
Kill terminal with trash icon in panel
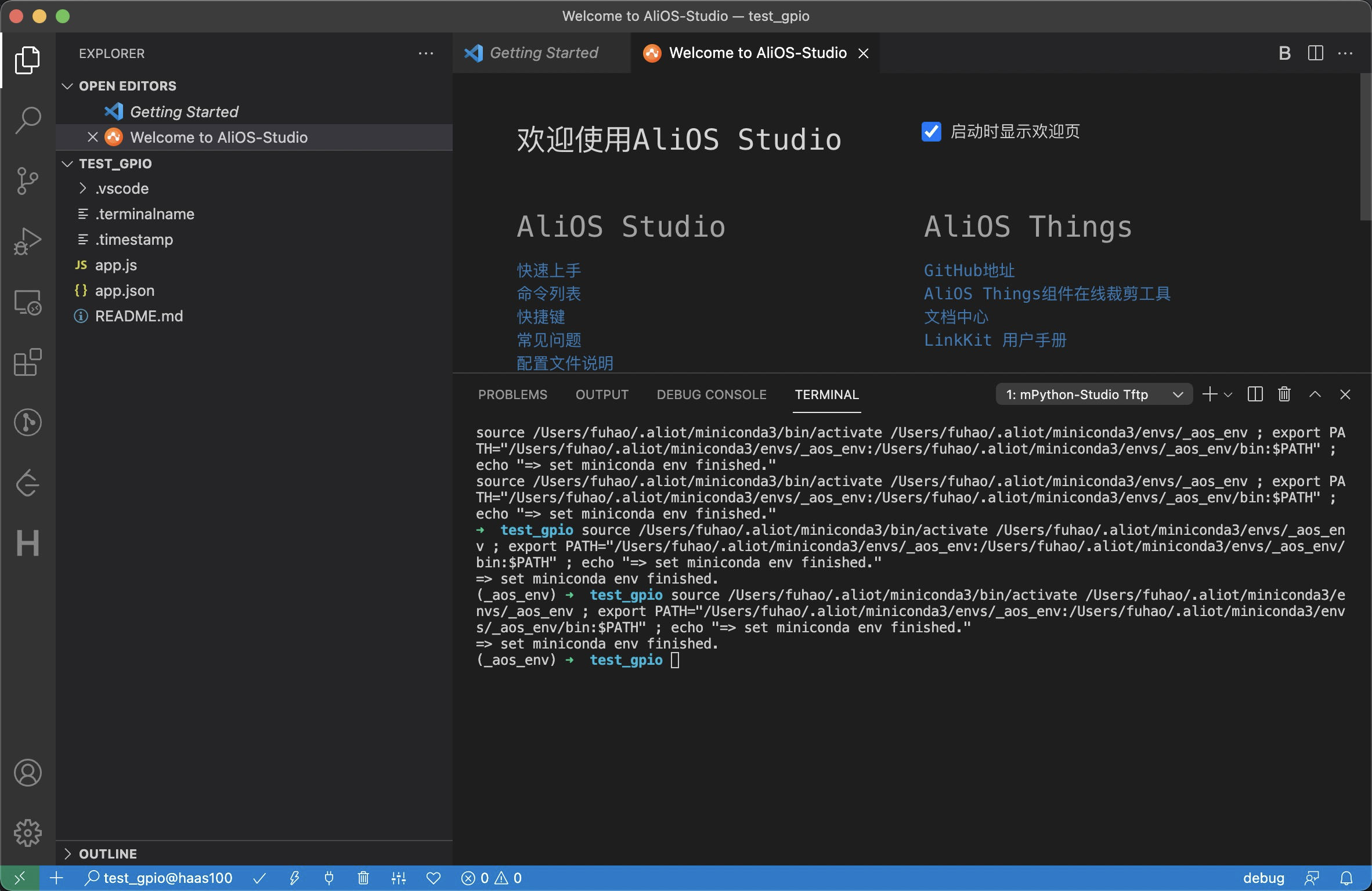(1284, 394)
